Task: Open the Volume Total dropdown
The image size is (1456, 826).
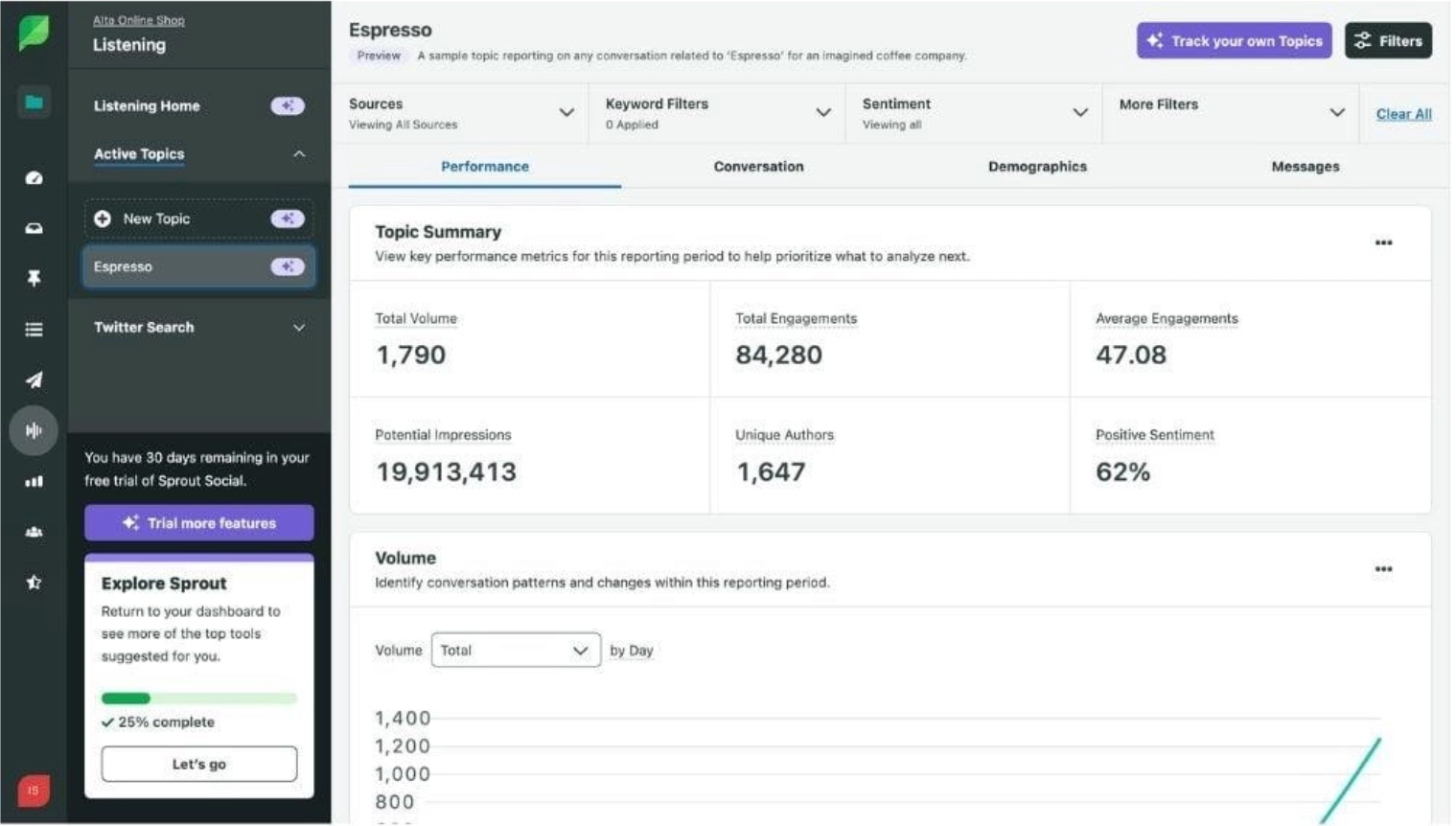Action: point(517,652)
